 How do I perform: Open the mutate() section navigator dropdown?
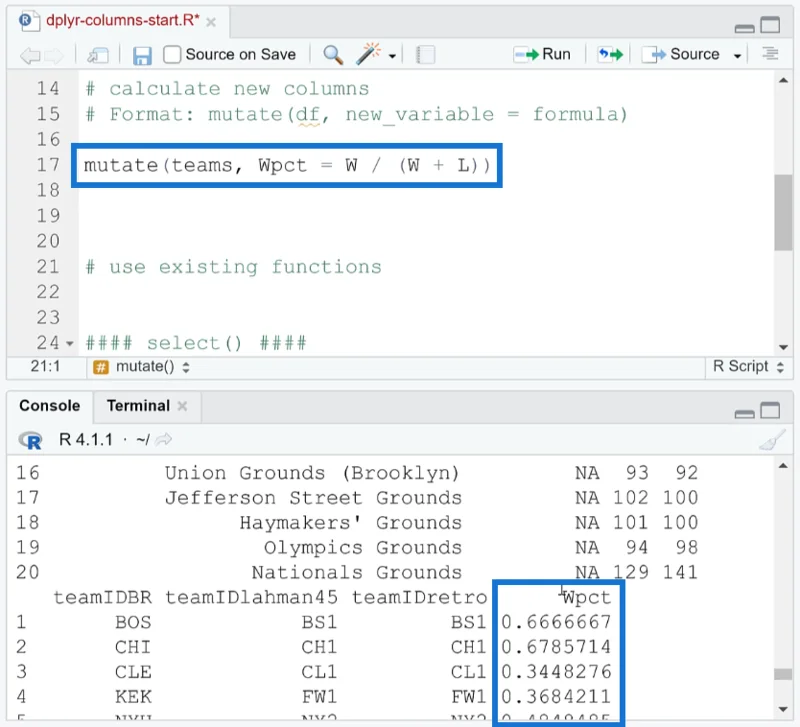coord(141,366)
